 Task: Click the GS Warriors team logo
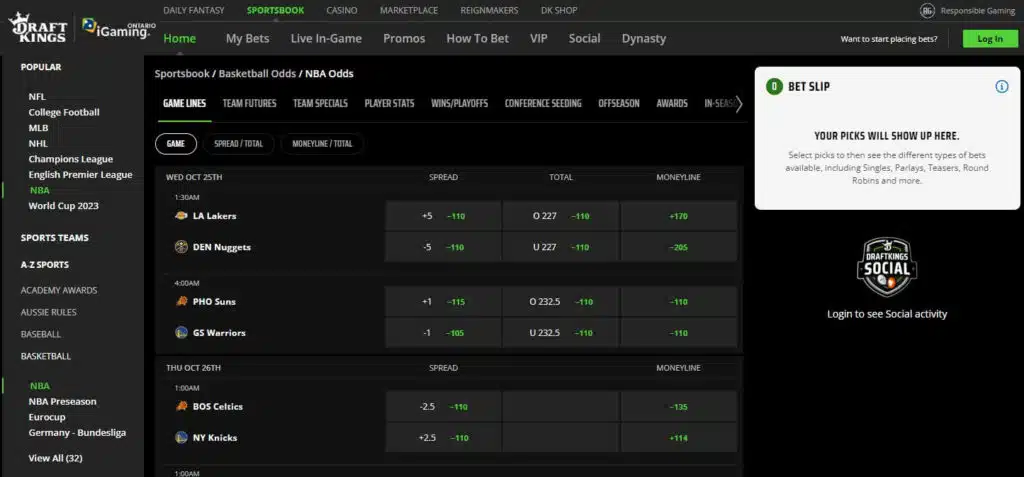tap(182, 333)
